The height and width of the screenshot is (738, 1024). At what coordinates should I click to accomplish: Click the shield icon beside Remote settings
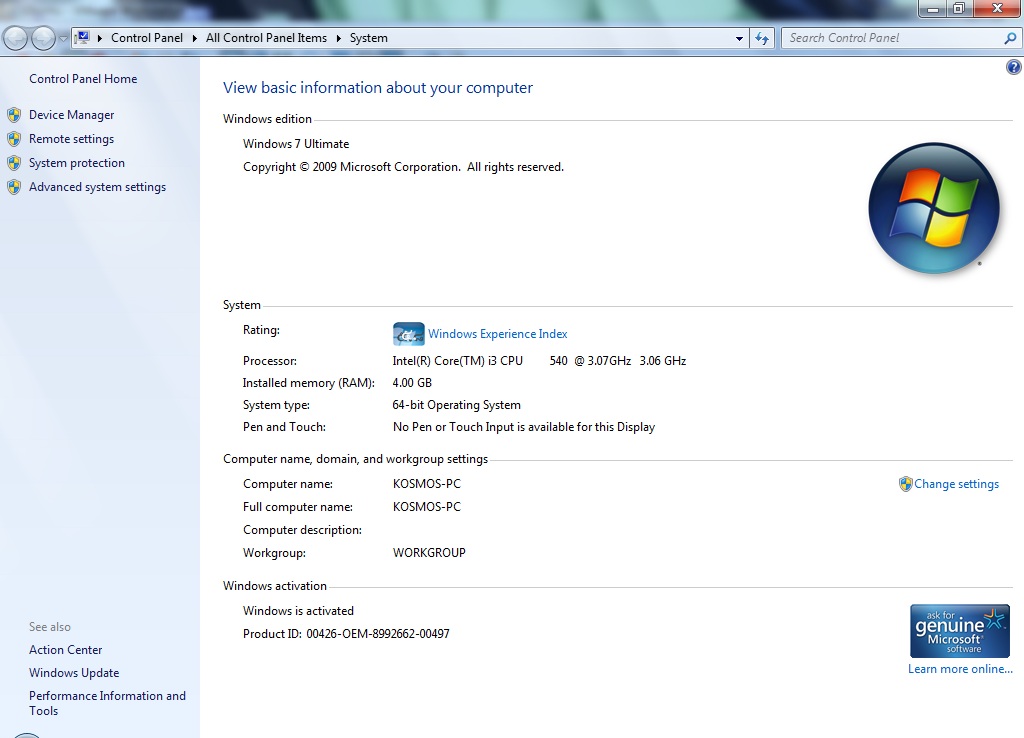[14, 139]
